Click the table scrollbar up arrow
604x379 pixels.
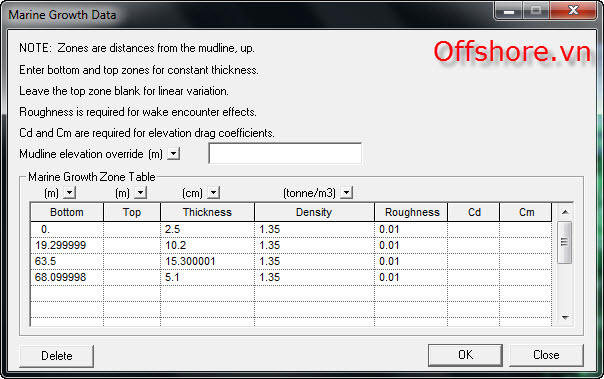point(565,212)
